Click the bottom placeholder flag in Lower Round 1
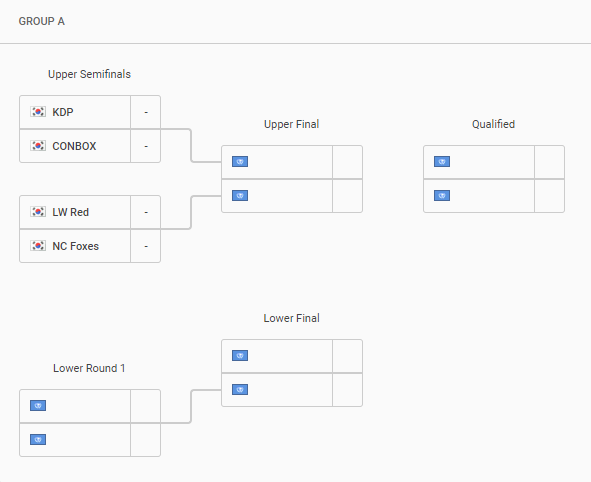Image resolution: width=591 pixels, height=482 pixels. (x=38, y=439)
